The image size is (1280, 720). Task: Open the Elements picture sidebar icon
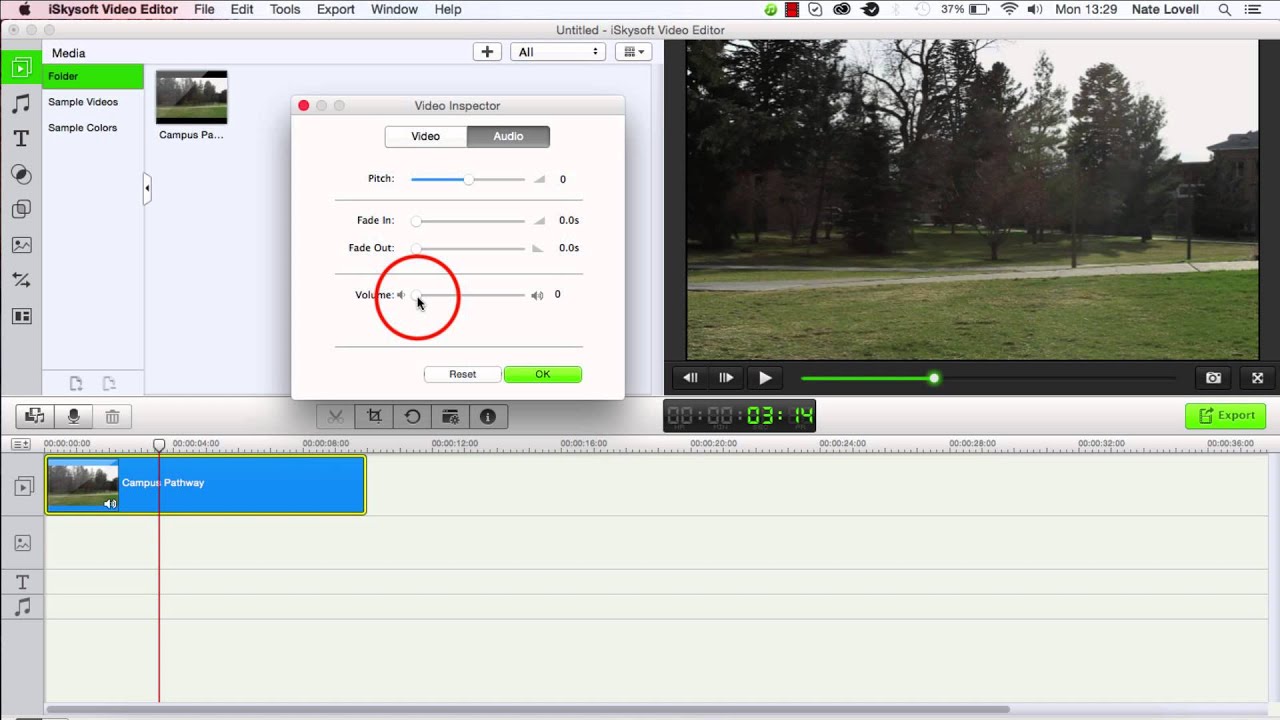(21, 245)
